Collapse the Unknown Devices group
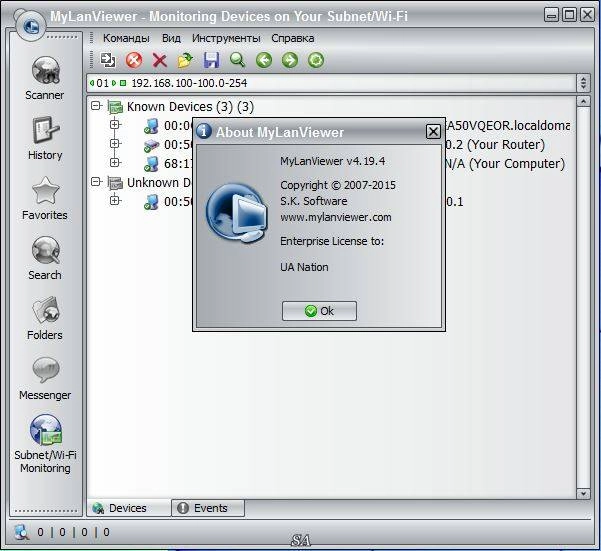The image size is (601, 551). coord(96,182)
